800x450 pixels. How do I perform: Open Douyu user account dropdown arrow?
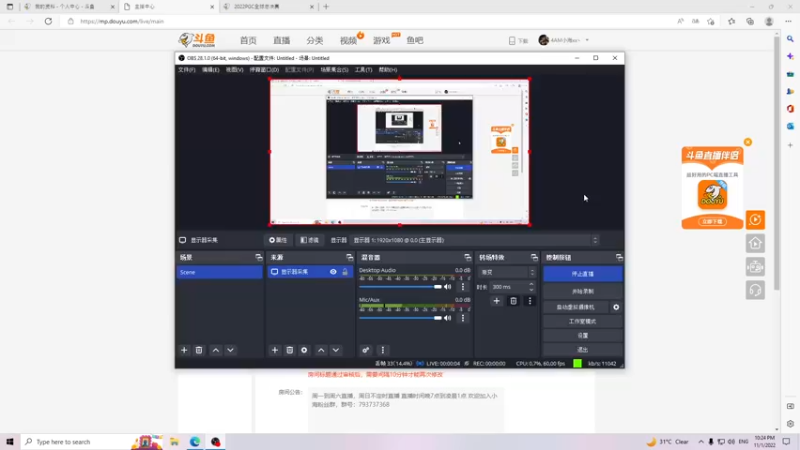click(587, 40)
